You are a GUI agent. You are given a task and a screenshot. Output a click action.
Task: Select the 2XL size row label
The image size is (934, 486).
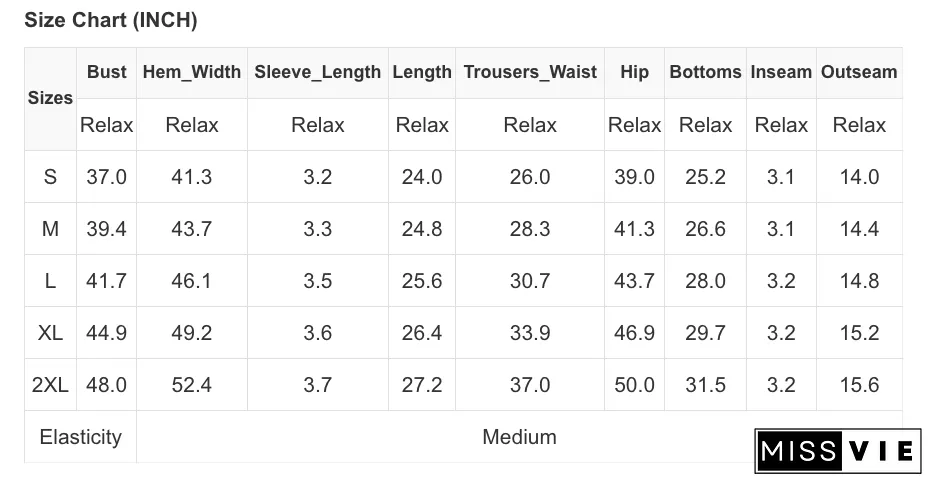(x=50, y=385)
